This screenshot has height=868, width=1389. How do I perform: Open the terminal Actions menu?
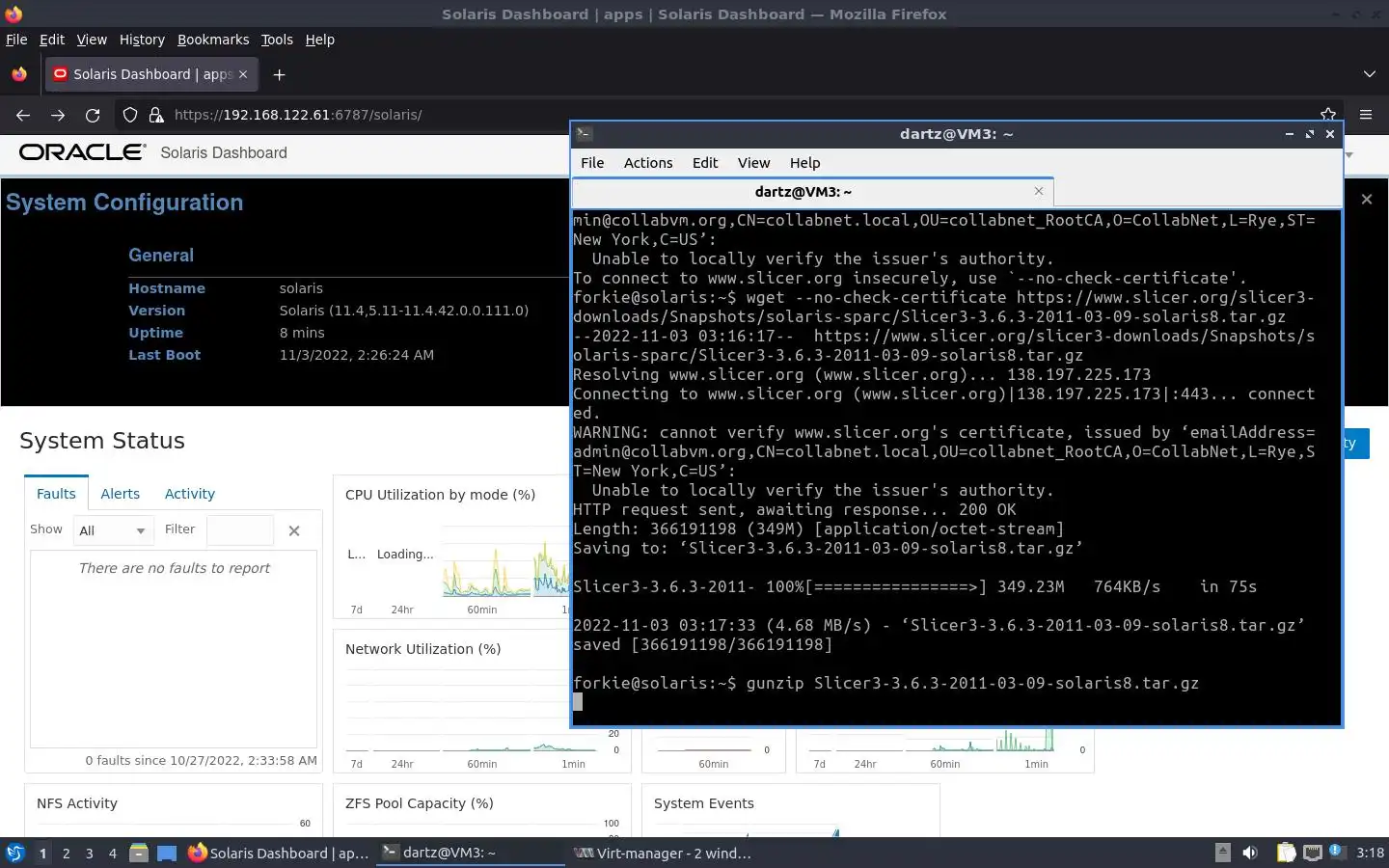point(648,163)
